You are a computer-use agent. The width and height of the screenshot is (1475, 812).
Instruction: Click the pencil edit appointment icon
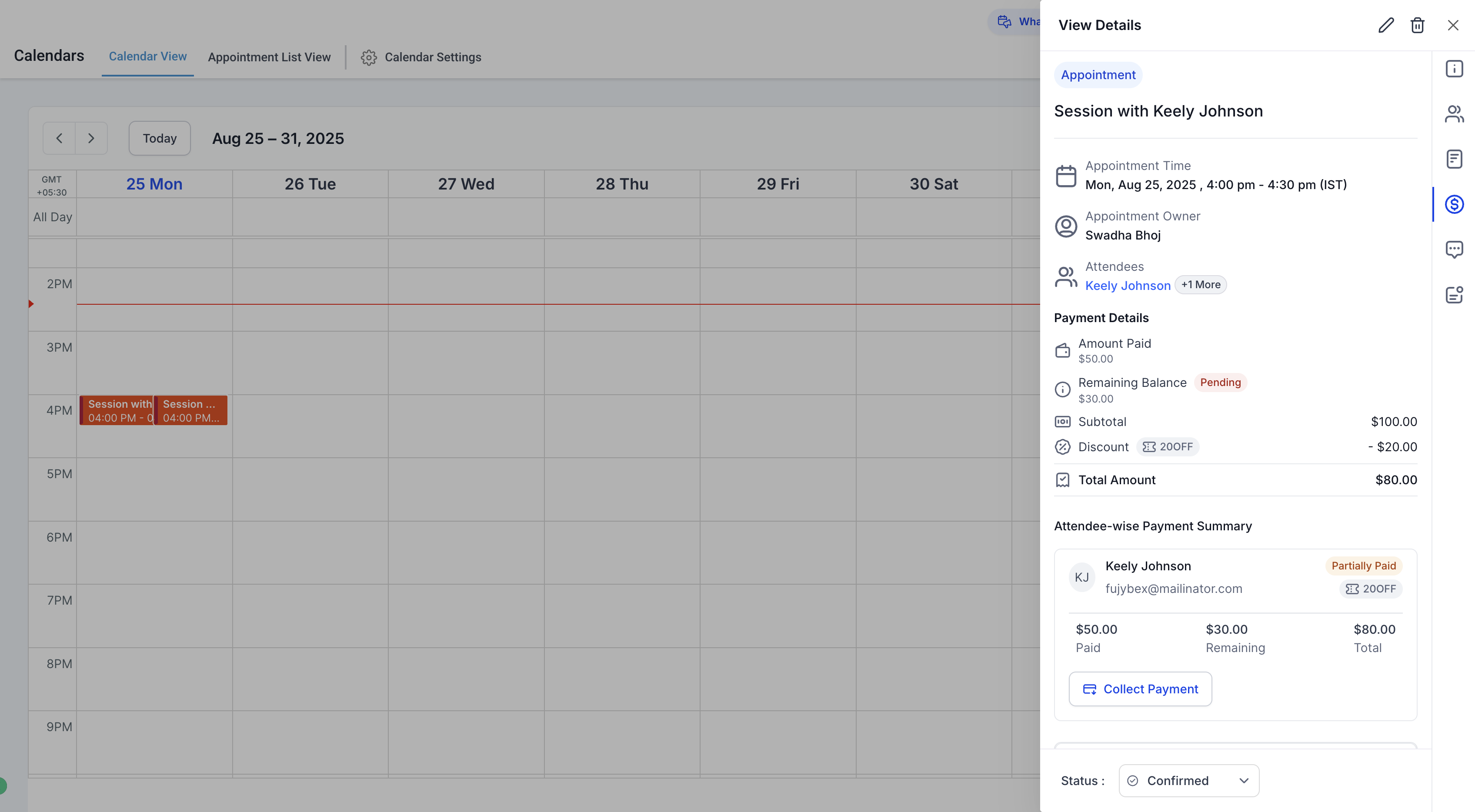(x=1386, y=25)
